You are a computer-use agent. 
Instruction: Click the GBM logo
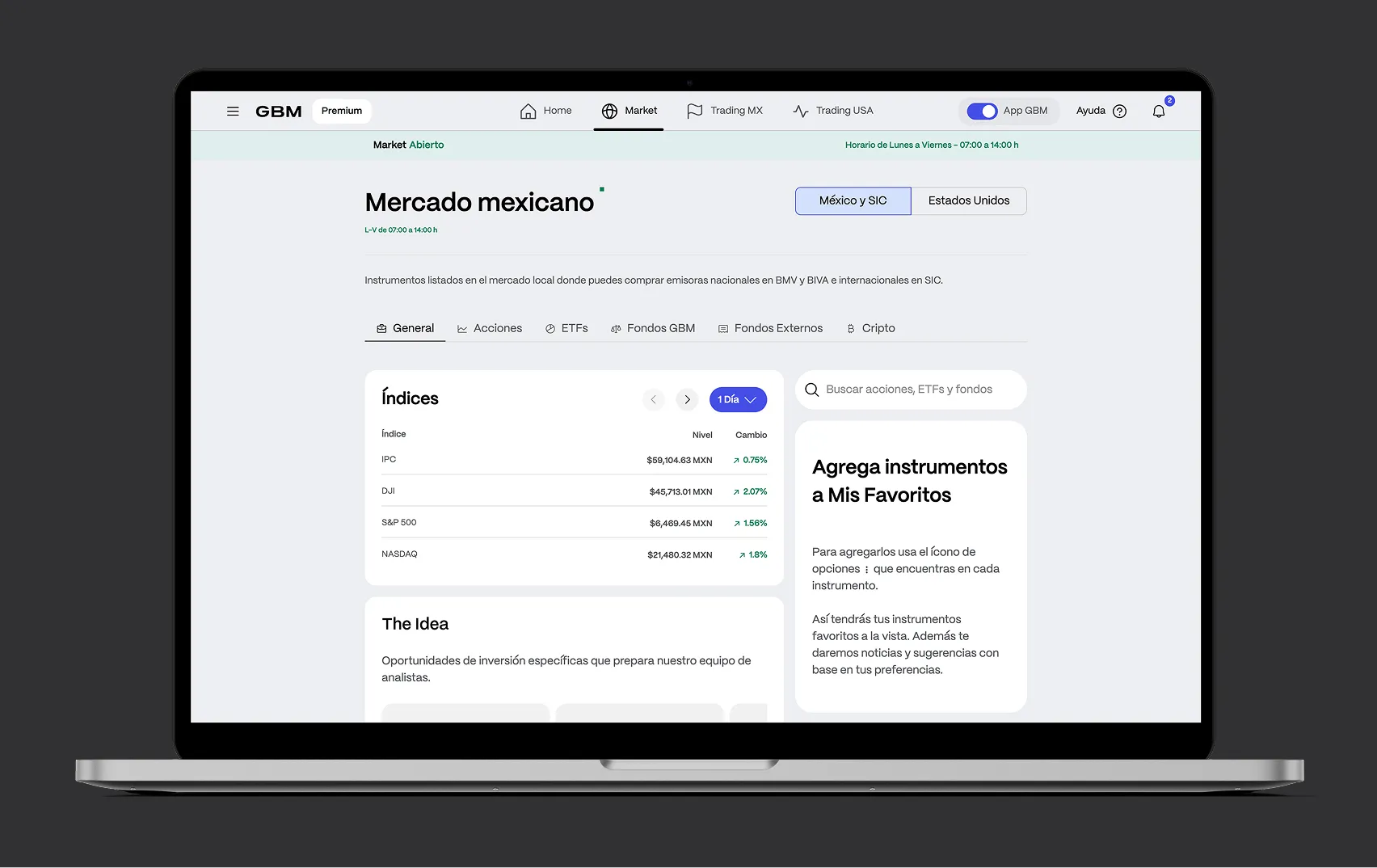279,112
